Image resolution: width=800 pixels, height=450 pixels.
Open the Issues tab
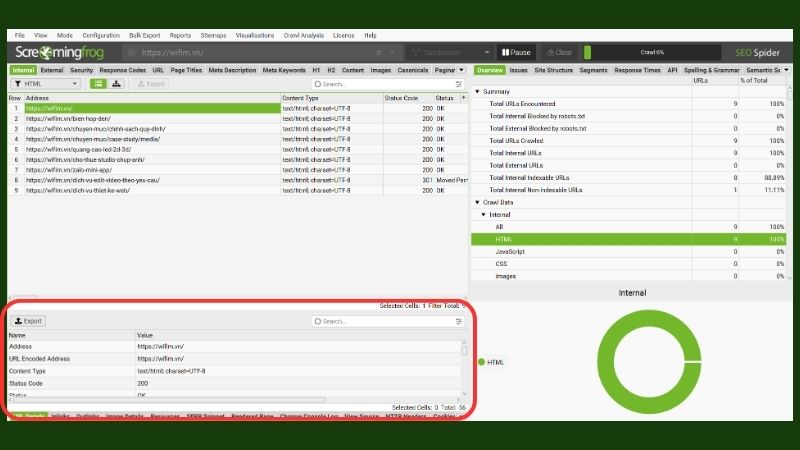[x=518, y=70]
